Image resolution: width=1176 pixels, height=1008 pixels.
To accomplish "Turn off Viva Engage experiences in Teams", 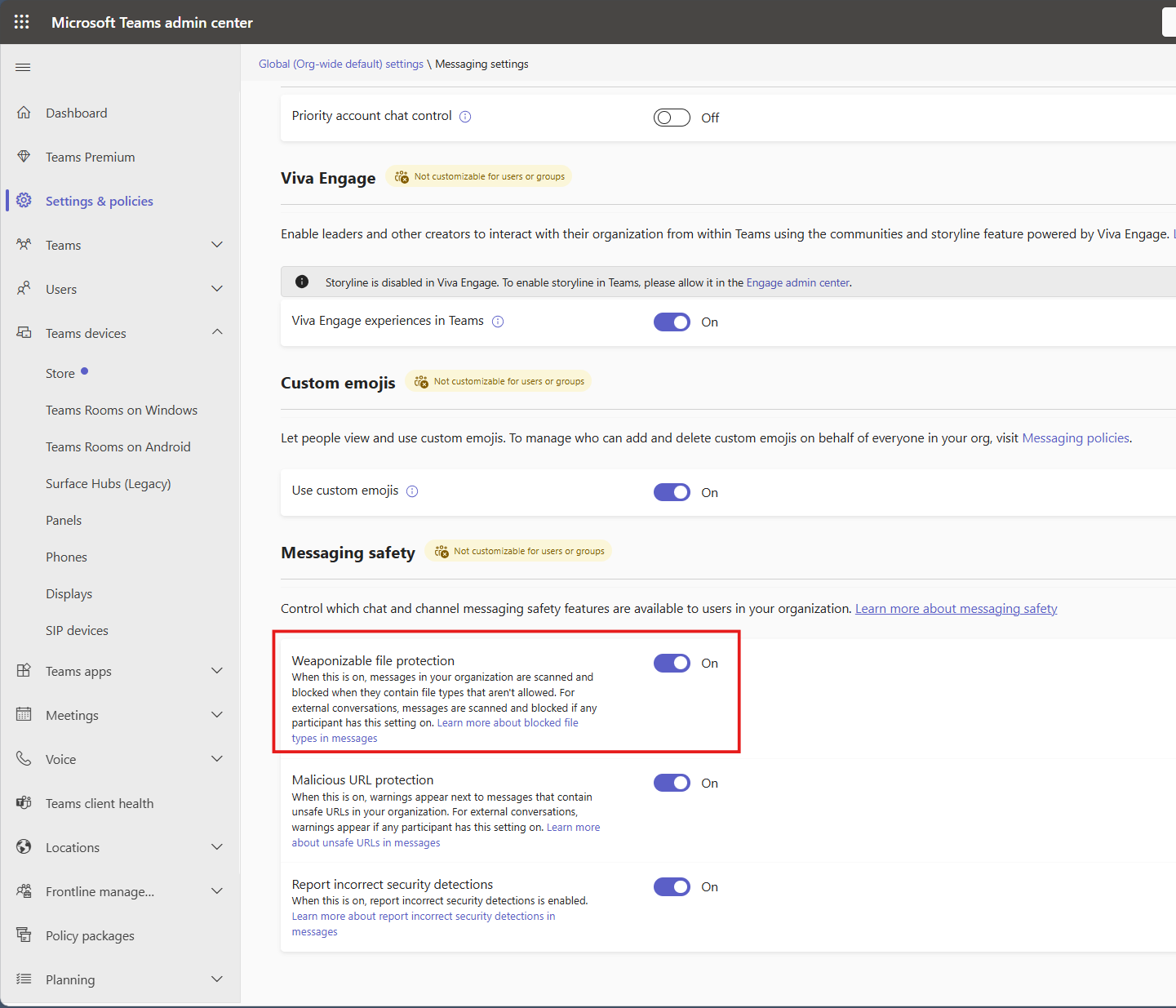I will (672, 322).
